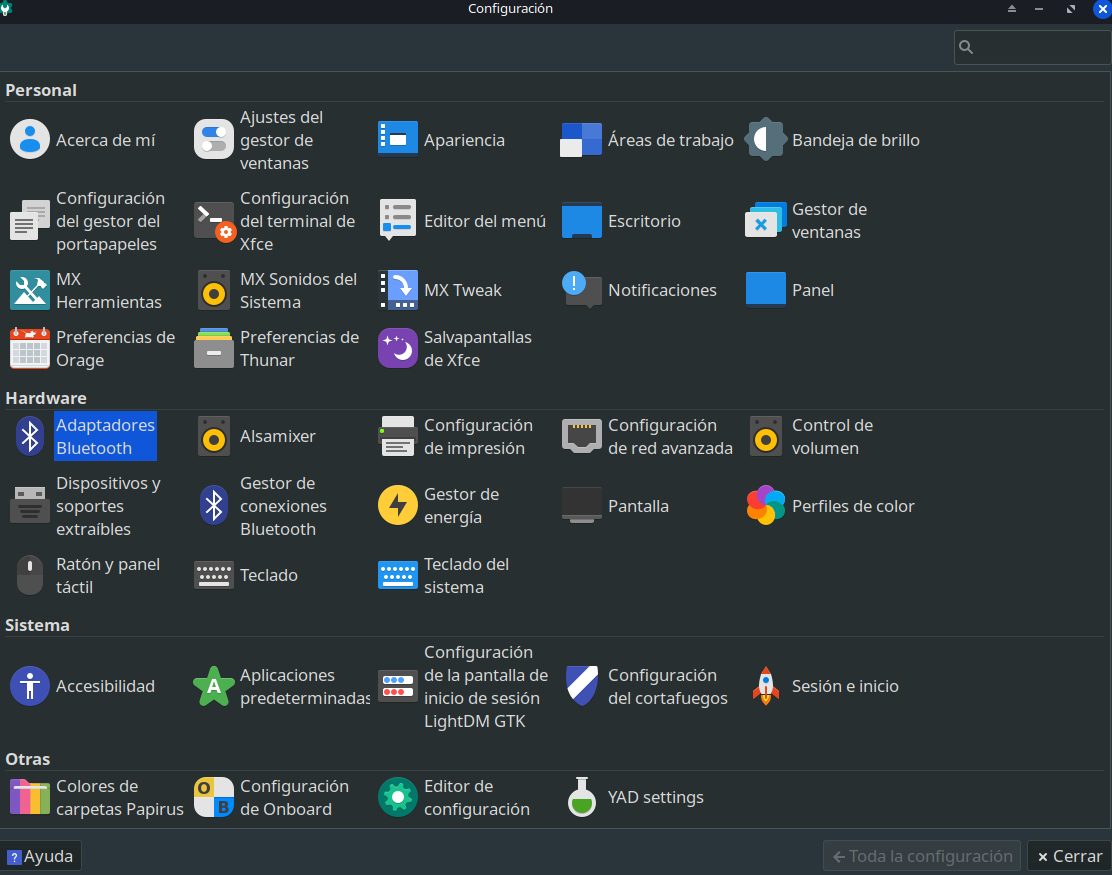
Task: Launch the Alsamixer icon
Action: pyautogui.click(x=213, y=436)
